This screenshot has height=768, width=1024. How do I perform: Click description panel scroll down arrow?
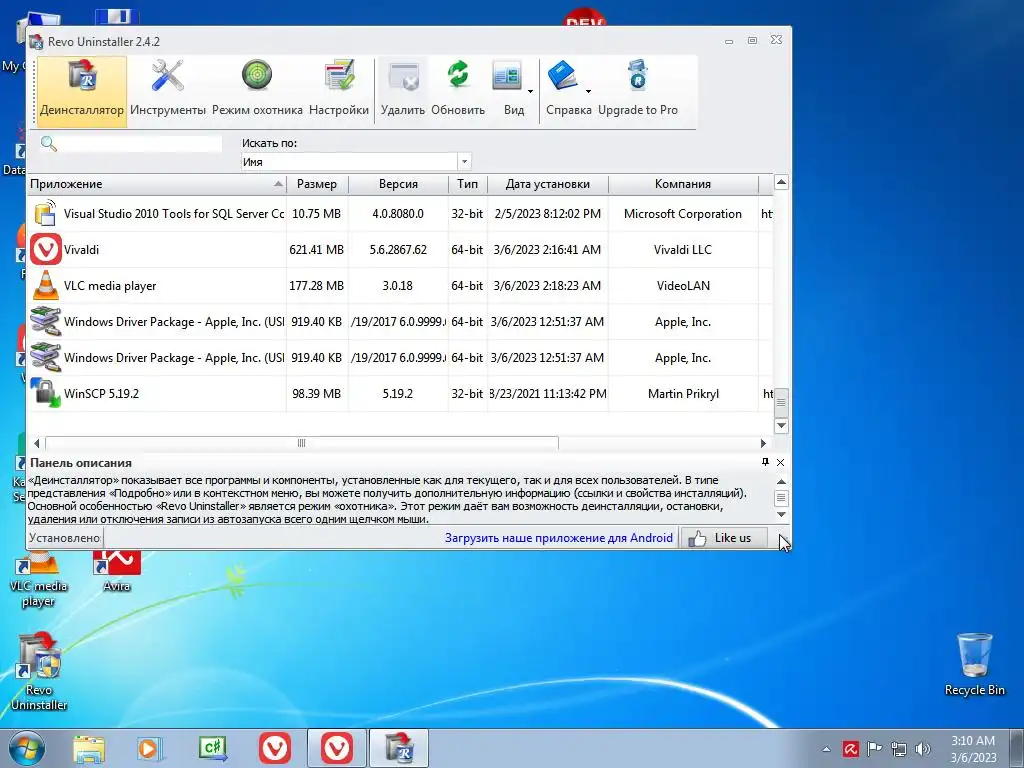point(781,515)
